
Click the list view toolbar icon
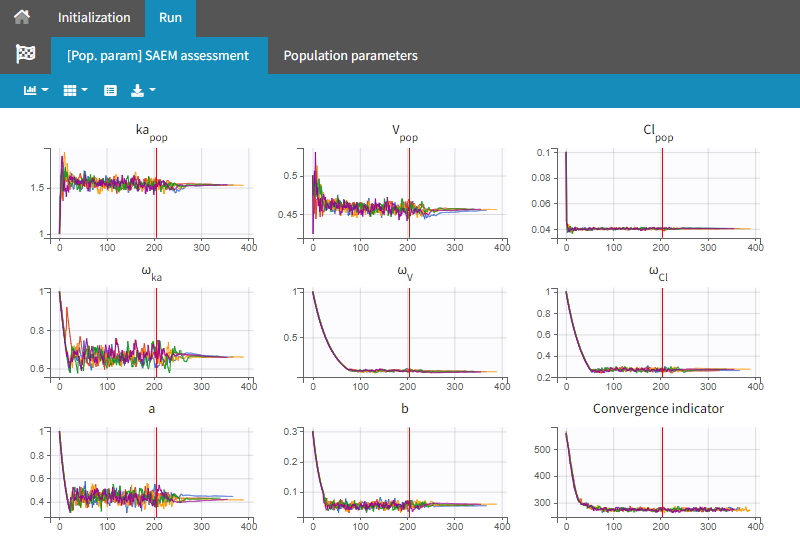(x=111, y=90)
